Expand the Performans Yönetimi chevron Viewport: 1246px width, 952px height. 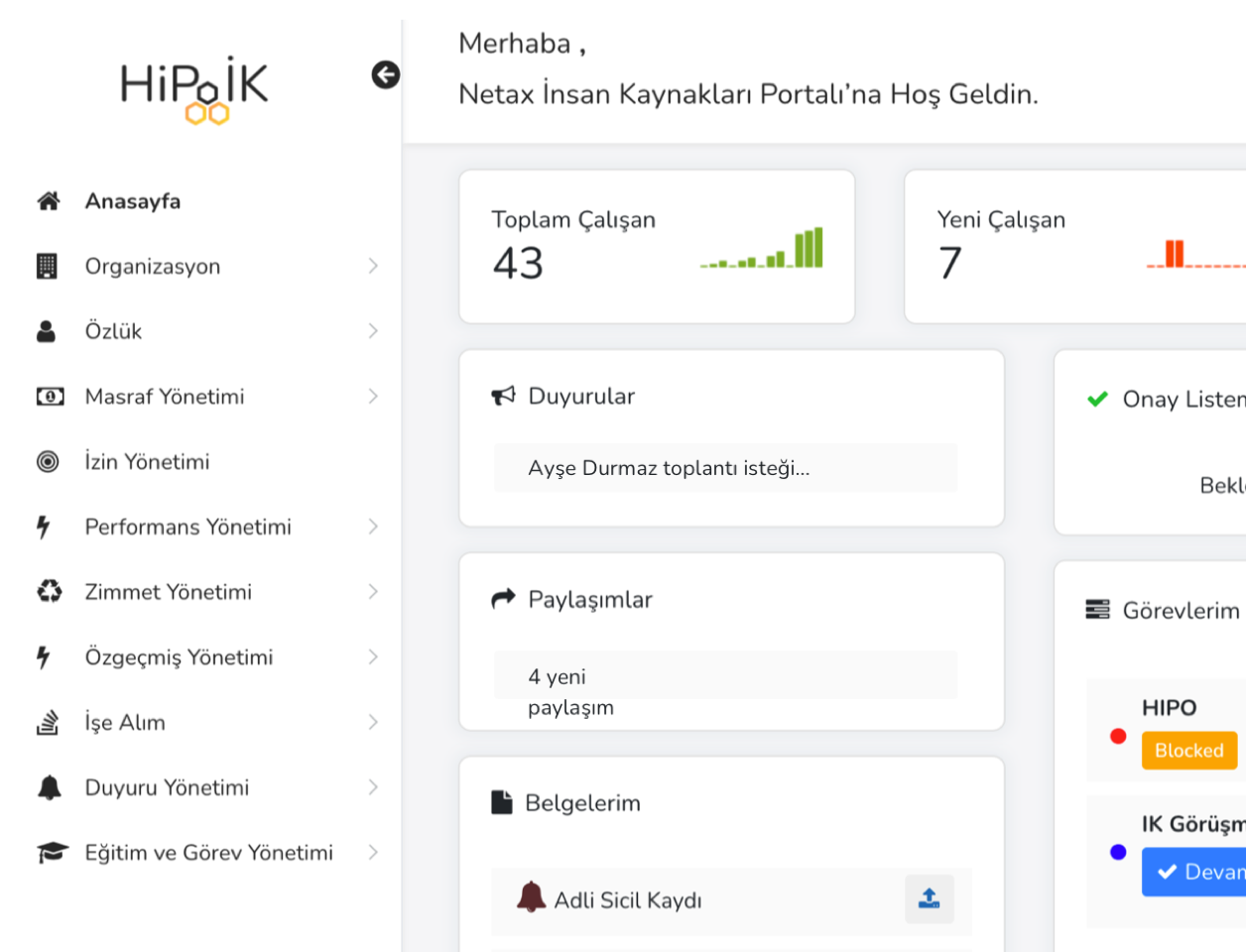click(373, 527)
